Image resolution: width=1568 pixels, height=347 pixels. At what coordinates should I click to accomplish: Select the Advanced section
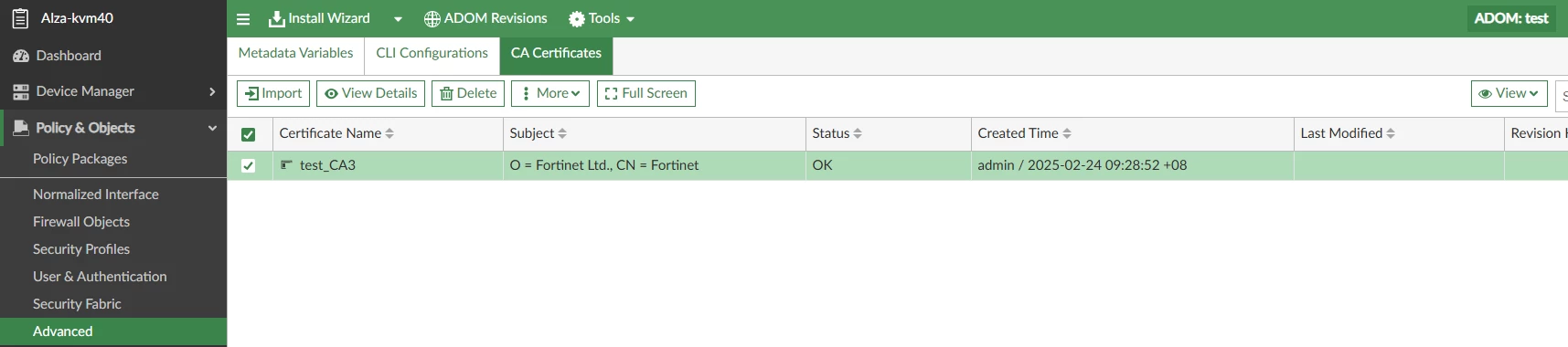pos(113,331)
